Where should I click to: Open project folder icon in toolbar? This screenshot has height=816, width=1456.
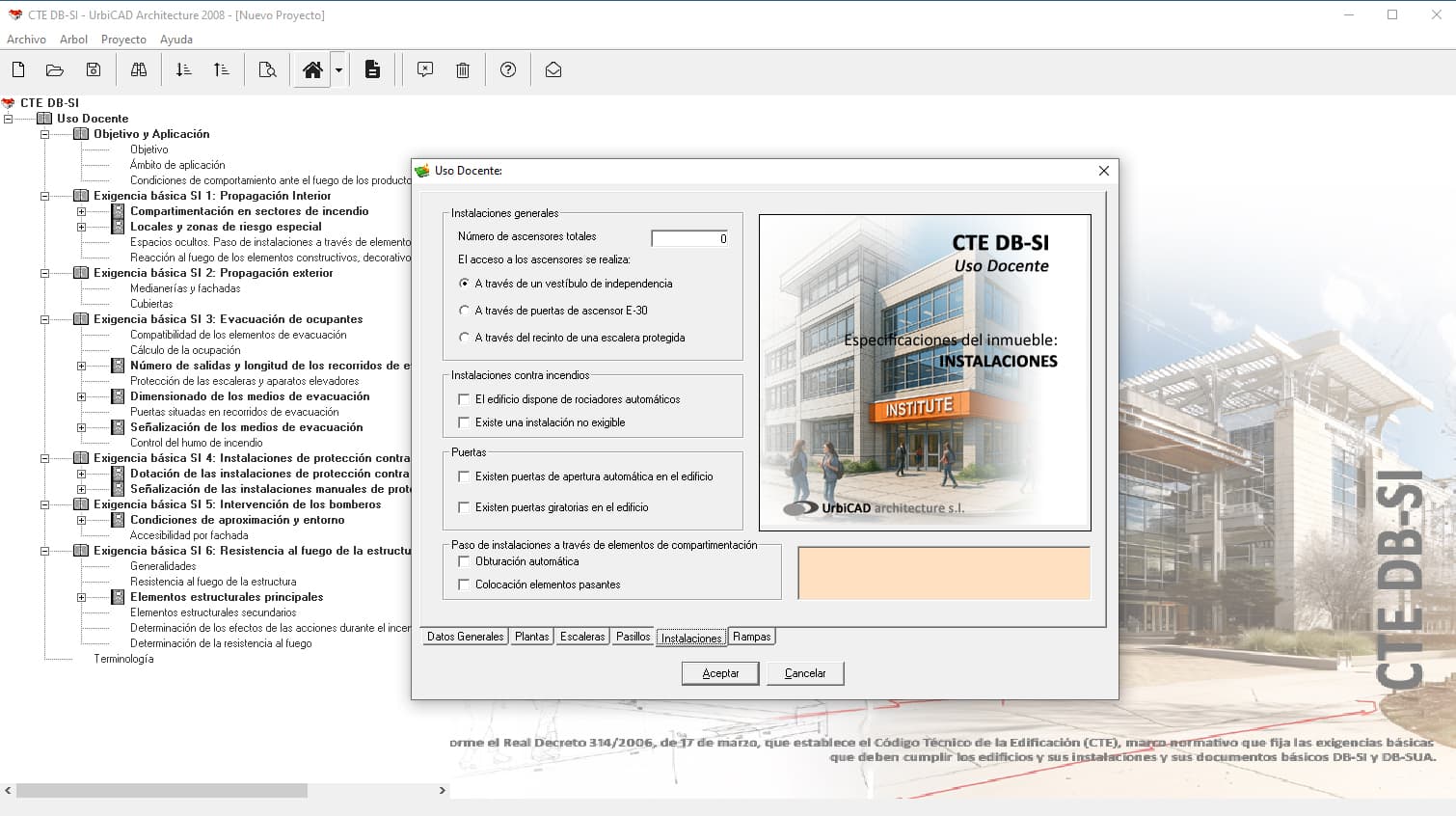55,69
